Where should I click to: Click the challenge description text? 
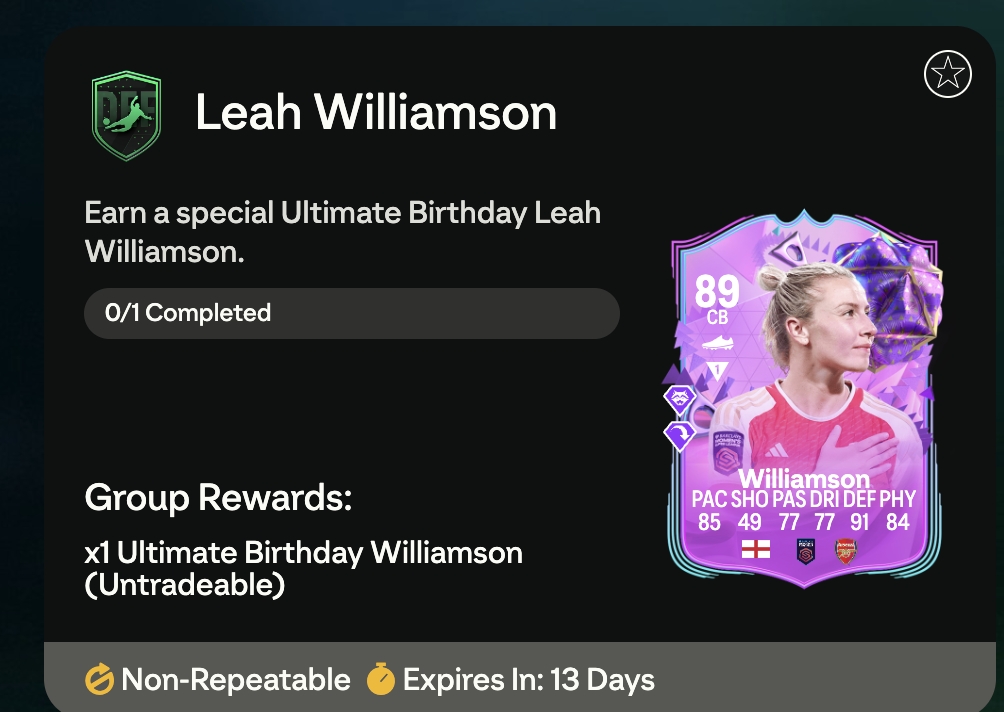click(x=343, y=232)
